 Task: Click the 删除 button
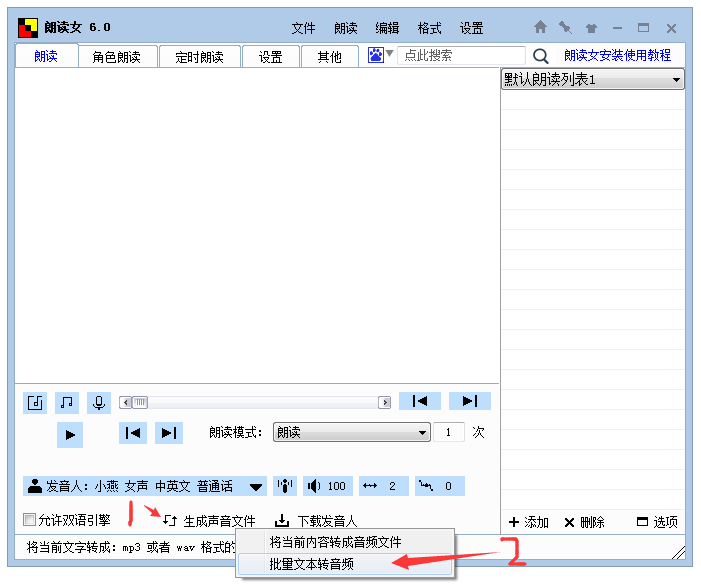tap(584, 522)
